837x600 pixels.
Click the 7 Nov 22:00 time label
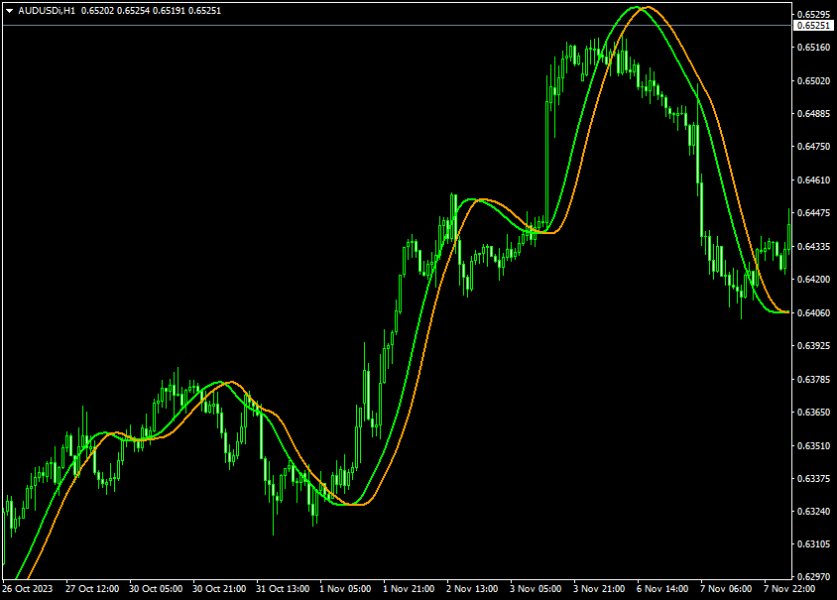click(789, 589)
